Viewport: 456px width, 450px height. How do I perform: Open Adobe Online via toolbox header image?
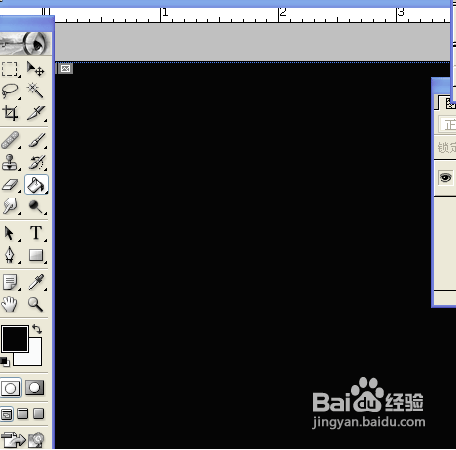tap(25, 44)
